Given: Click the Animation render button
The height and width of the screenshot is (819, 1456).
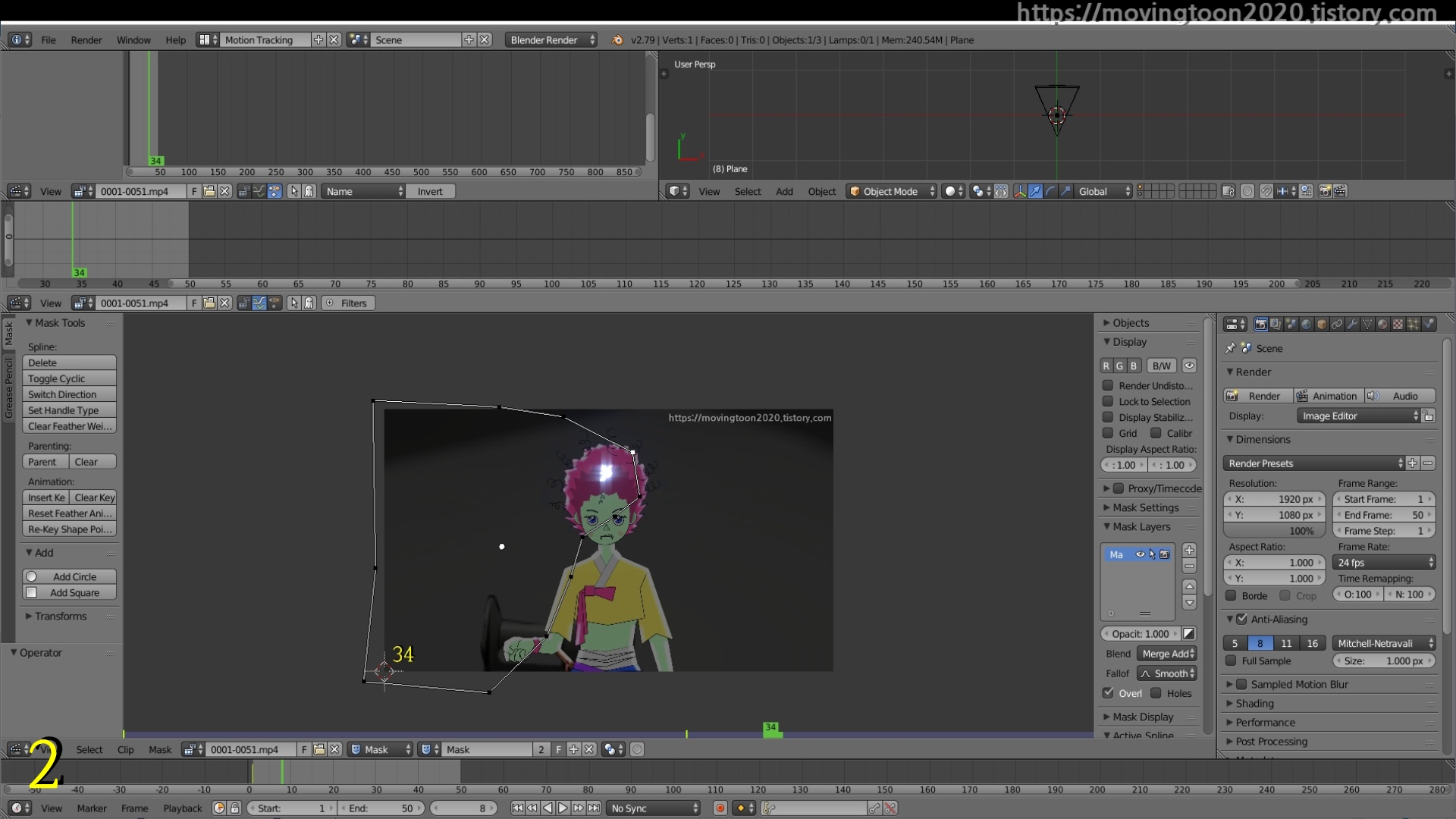Looking at the screenshot, I should pyautogui.click(x=1329, y=396).
